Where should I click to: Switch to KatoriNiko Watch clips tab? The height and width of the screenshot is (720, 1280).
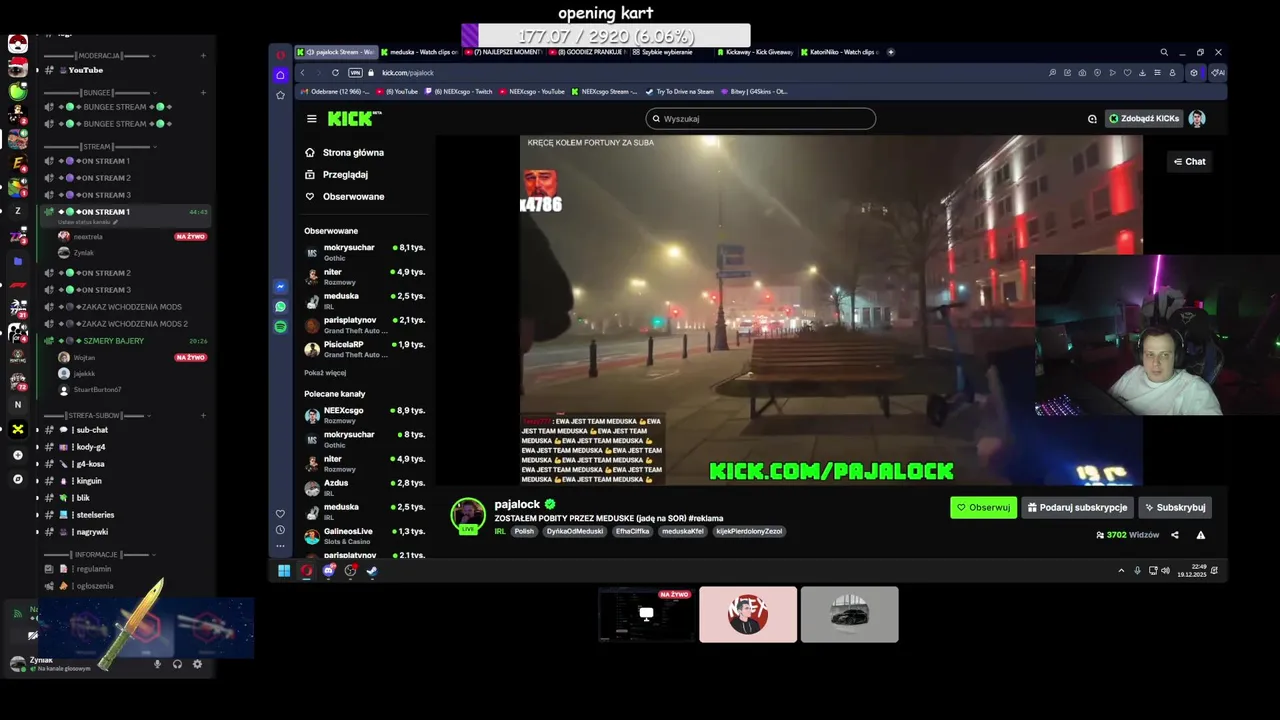click(x=840, y=52)
